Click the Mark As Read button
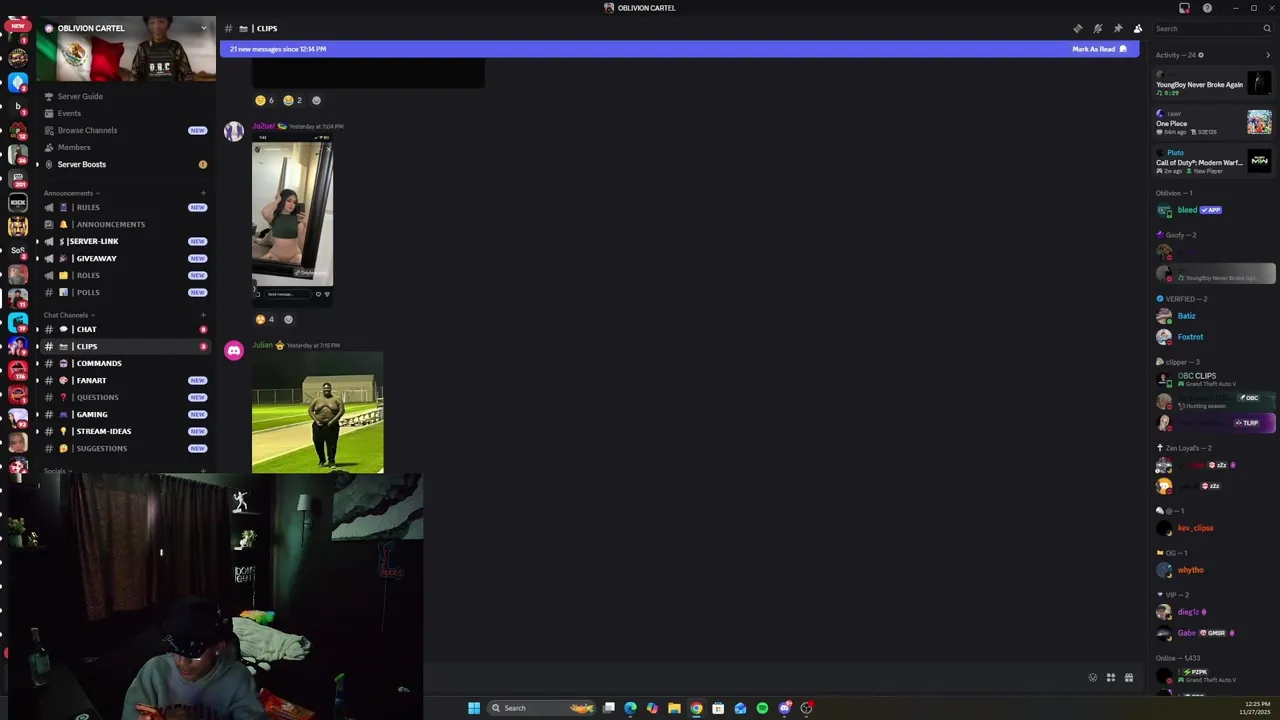Image resolution: width=1280 pixels, height=720 pixels. pyautogui.click(x=1099, y=49)
